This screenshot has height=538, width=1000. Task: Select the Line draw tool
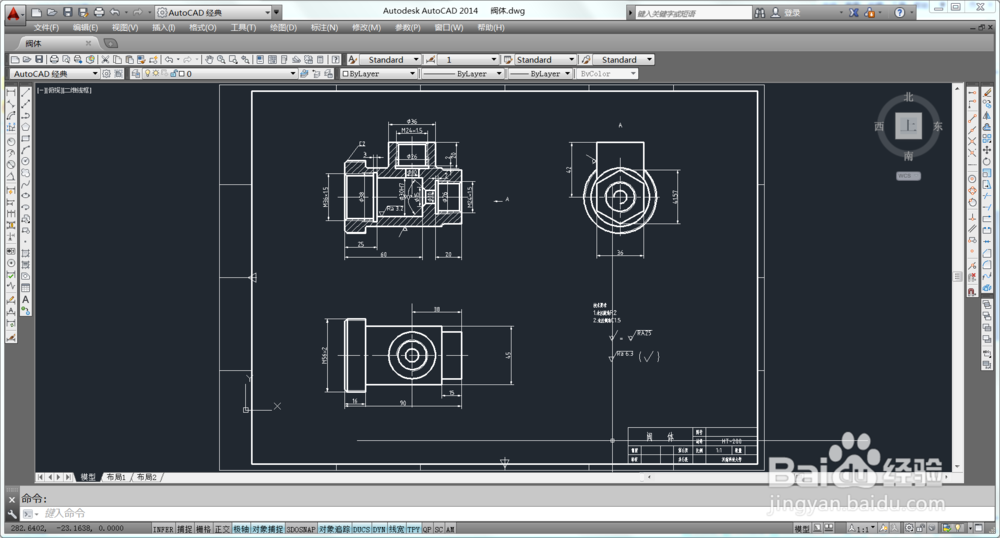[x=26, y=92]
